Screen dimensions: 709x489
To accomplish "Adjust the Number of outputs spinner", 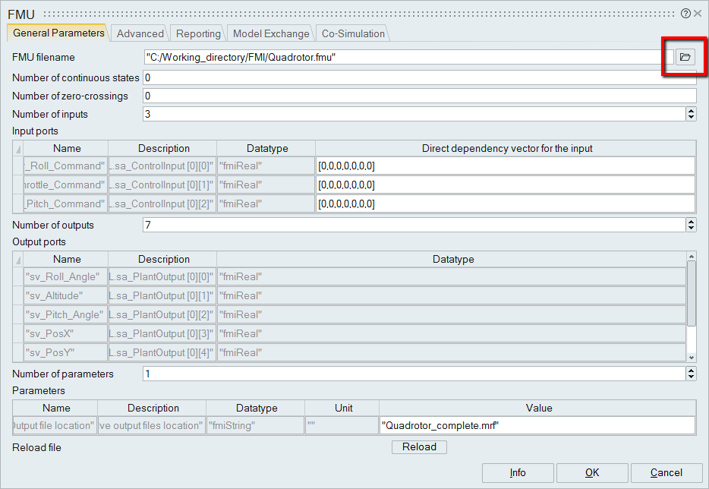I will [691, 225].
